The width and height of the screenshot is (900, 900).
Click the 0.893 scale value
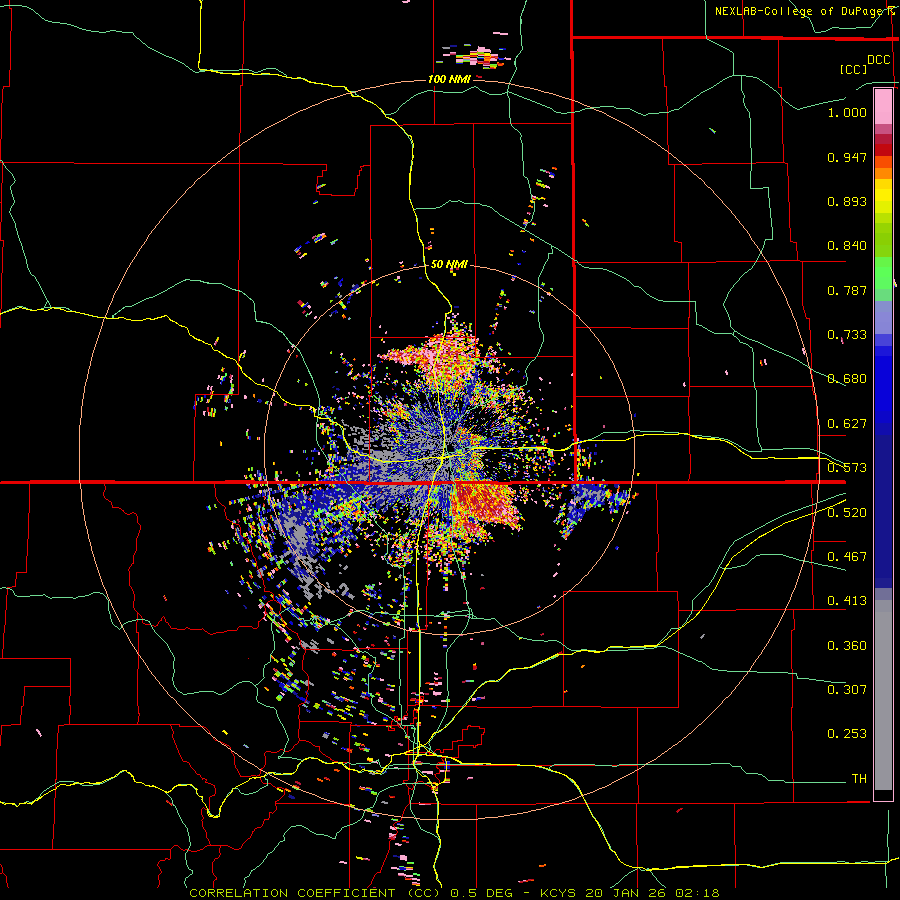pos(847,201)
